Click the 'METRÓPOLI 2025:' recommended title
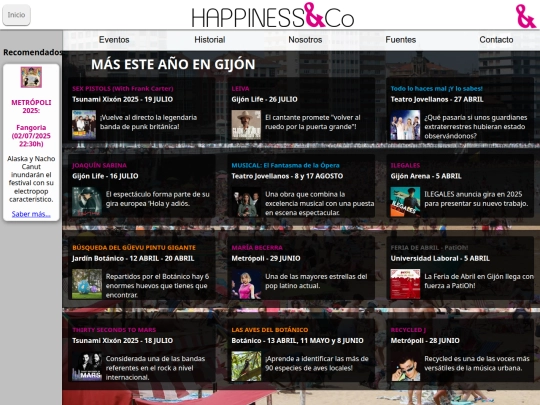Image resolution: width=540 pixels, height=405 pixels. tap(31, 106)
